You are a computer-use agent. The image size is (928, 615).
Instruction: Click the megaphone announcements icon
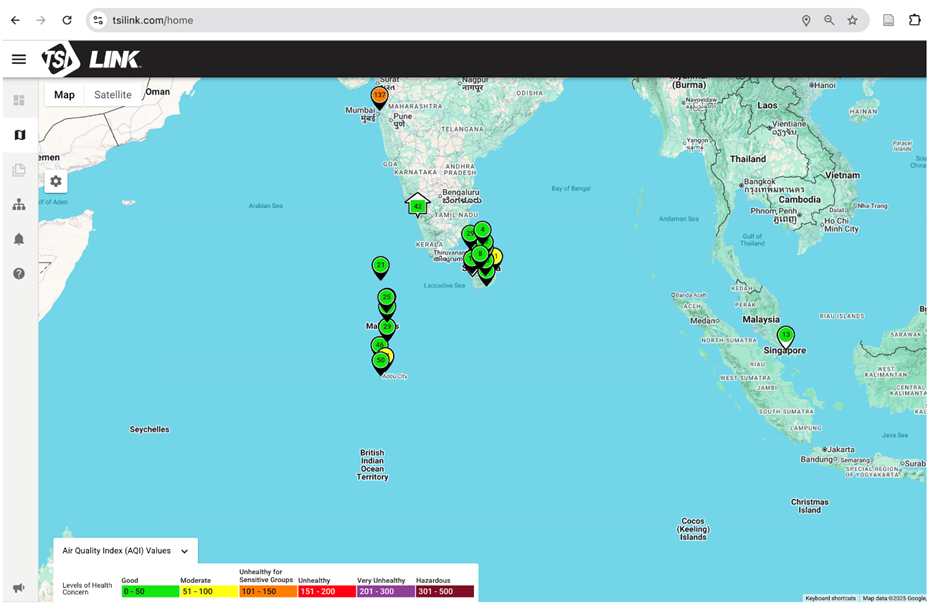coord(19,588)
